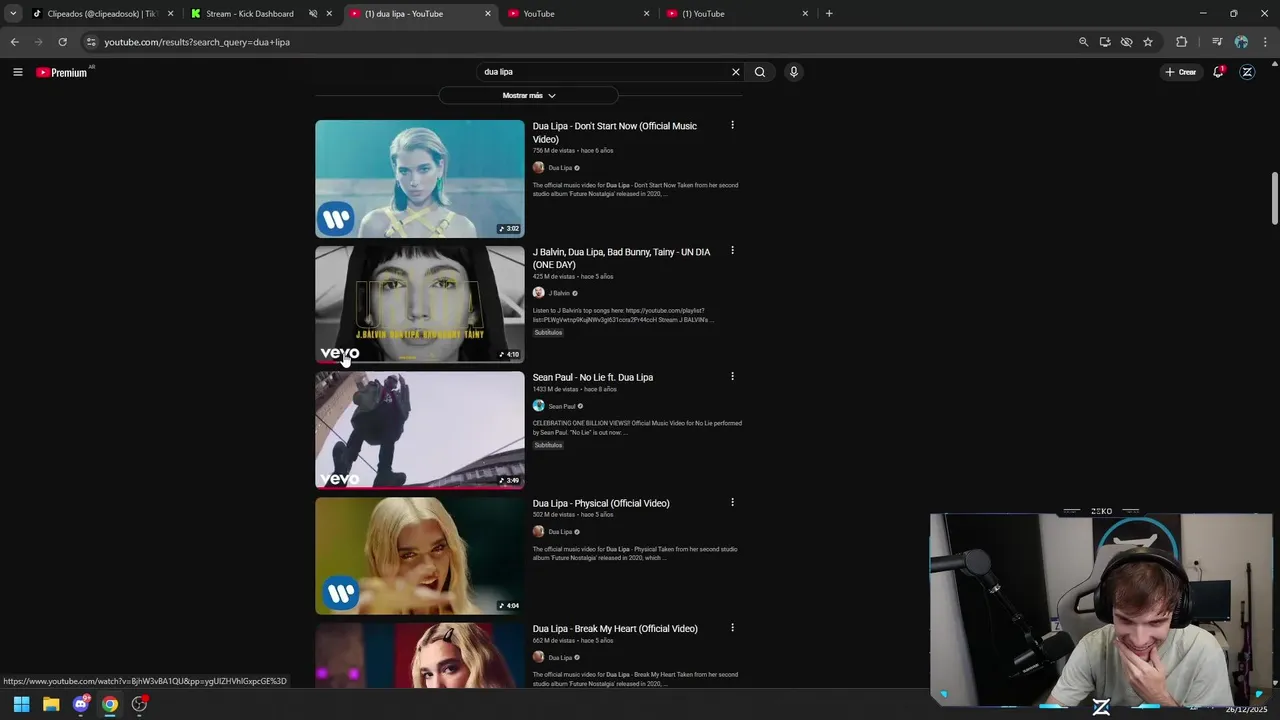Image resolution: width=1280 pixels, height=720 pixels.
Task: Visit Dua Lipa channel under Don't Start Now
Action: [560, 168]
